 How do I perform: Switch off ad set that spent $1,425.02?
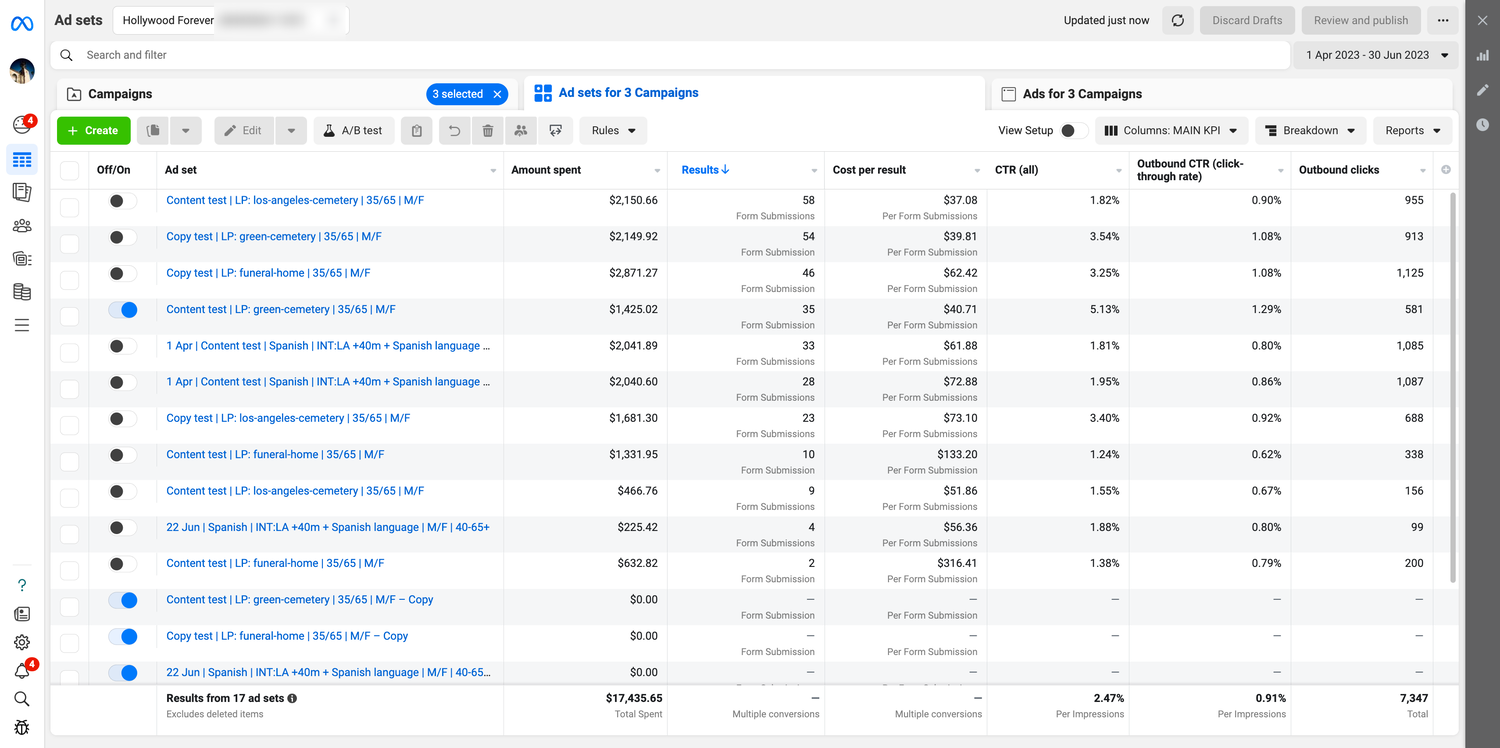tap(122, 310)
